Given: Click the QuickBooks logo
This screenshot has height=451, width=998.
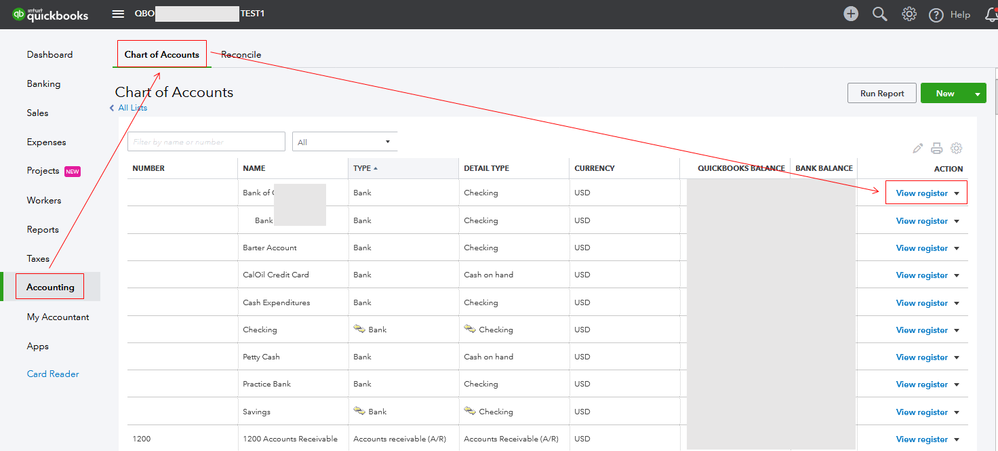Looking at the screenshot, I should 50,14.
